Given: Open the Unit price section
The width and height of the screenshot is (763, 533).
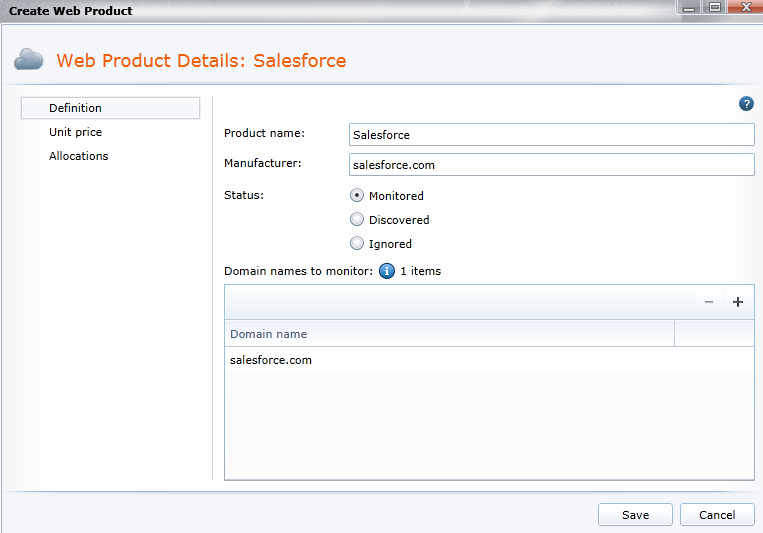Looking at the screenshot, I should pyautogui.click(x=76, y=132).
